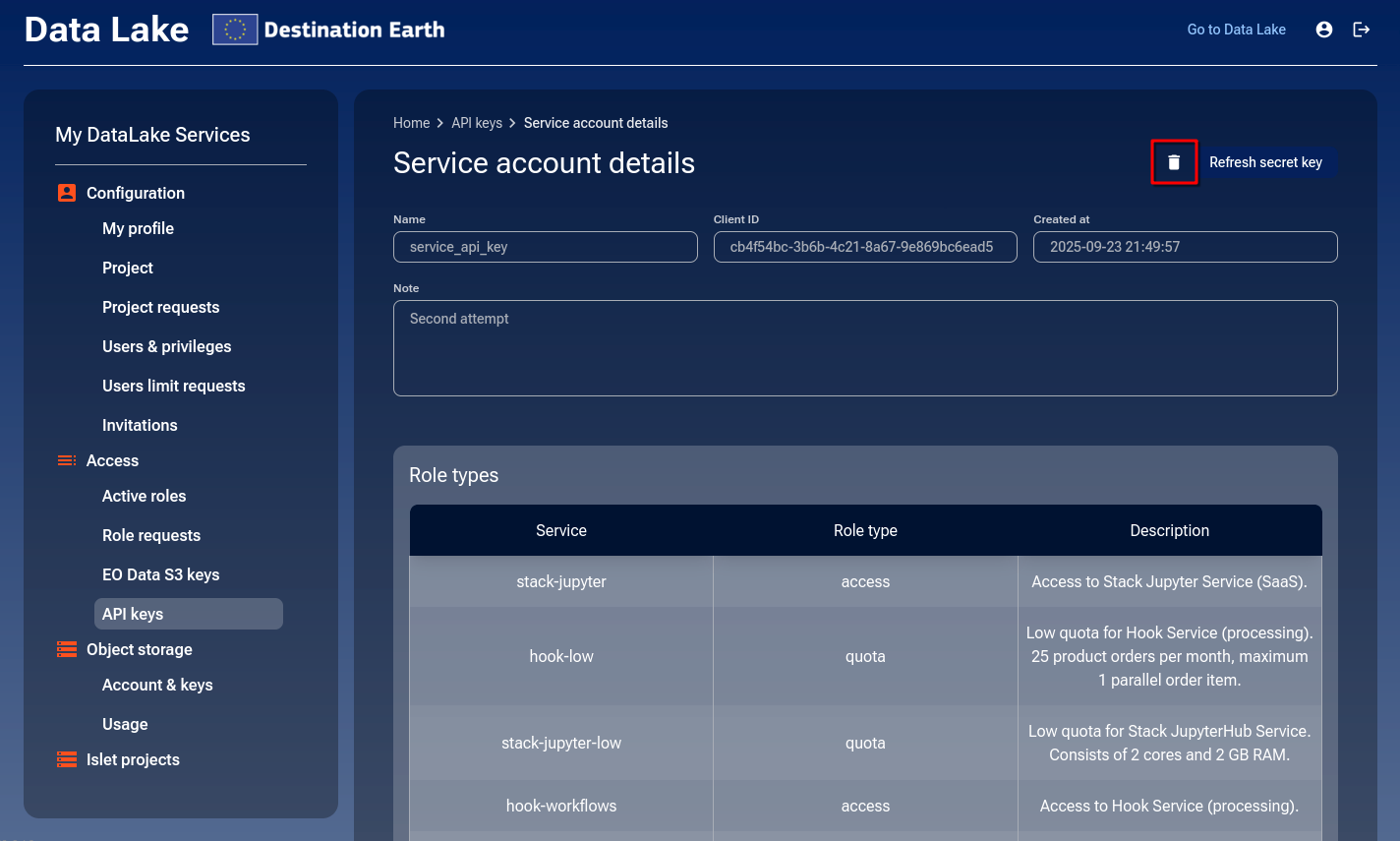Open Users & privileges page
Image resolution: width=1400 pixels, height=841 pixels.
(x=167, y=346)
